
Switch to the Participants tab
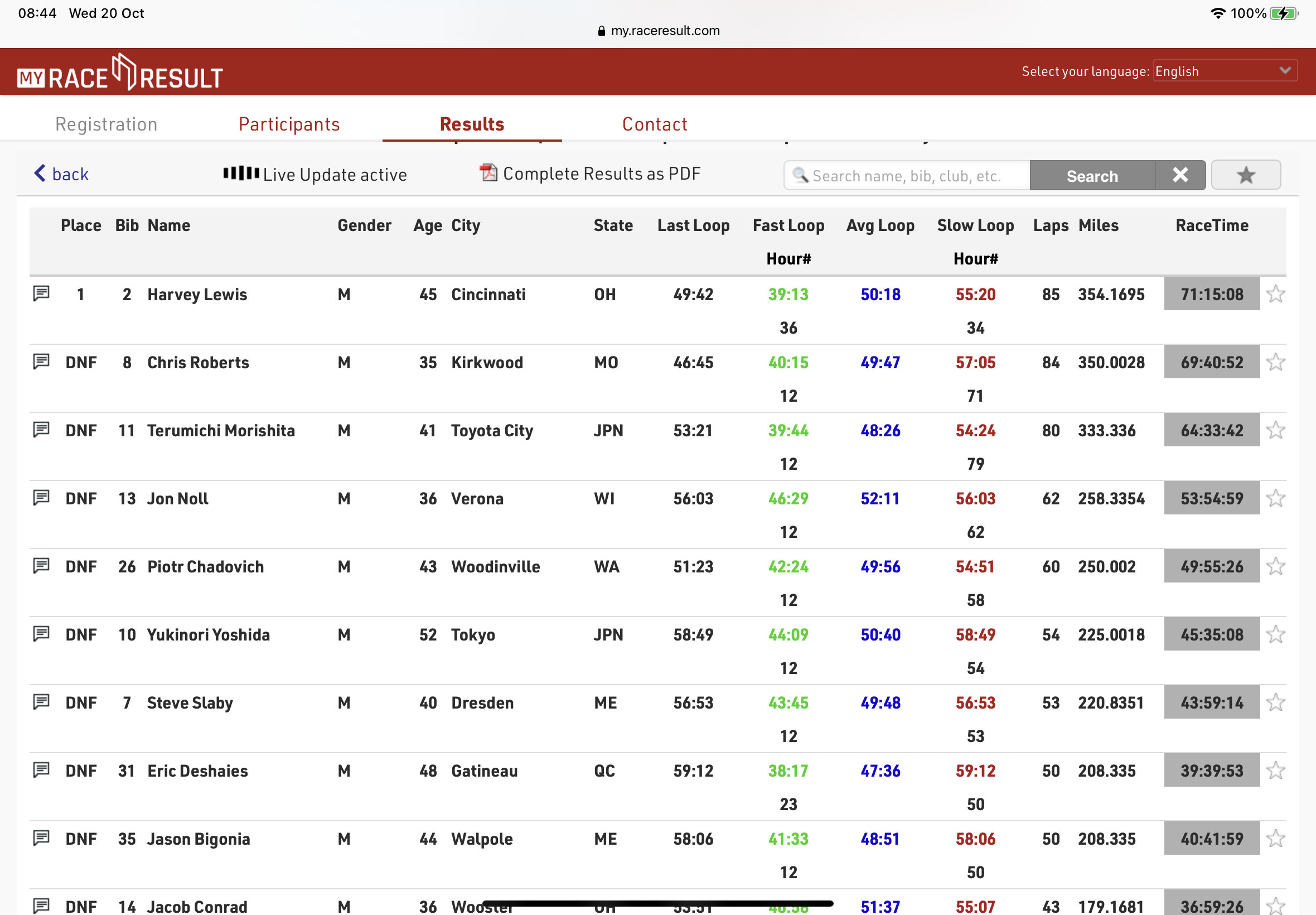pos(289,124)
